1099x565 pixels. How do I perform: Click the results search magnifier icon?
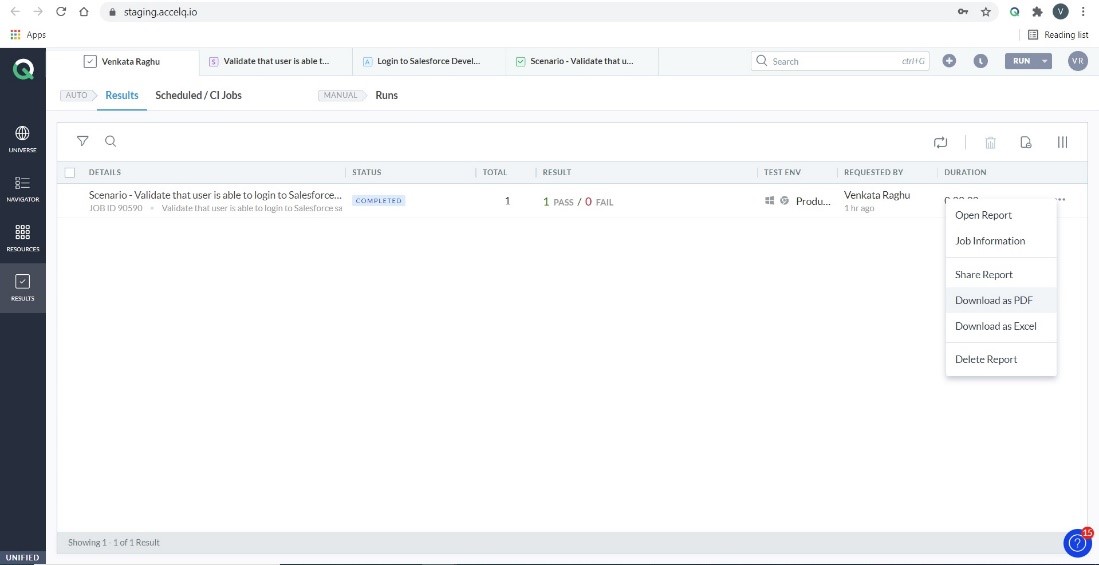point(111,142)
